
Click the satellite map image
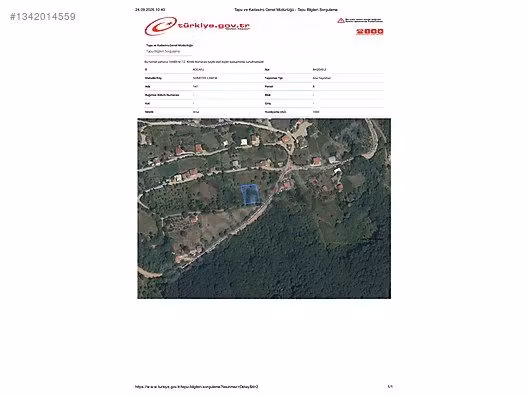tap(264, 208)
